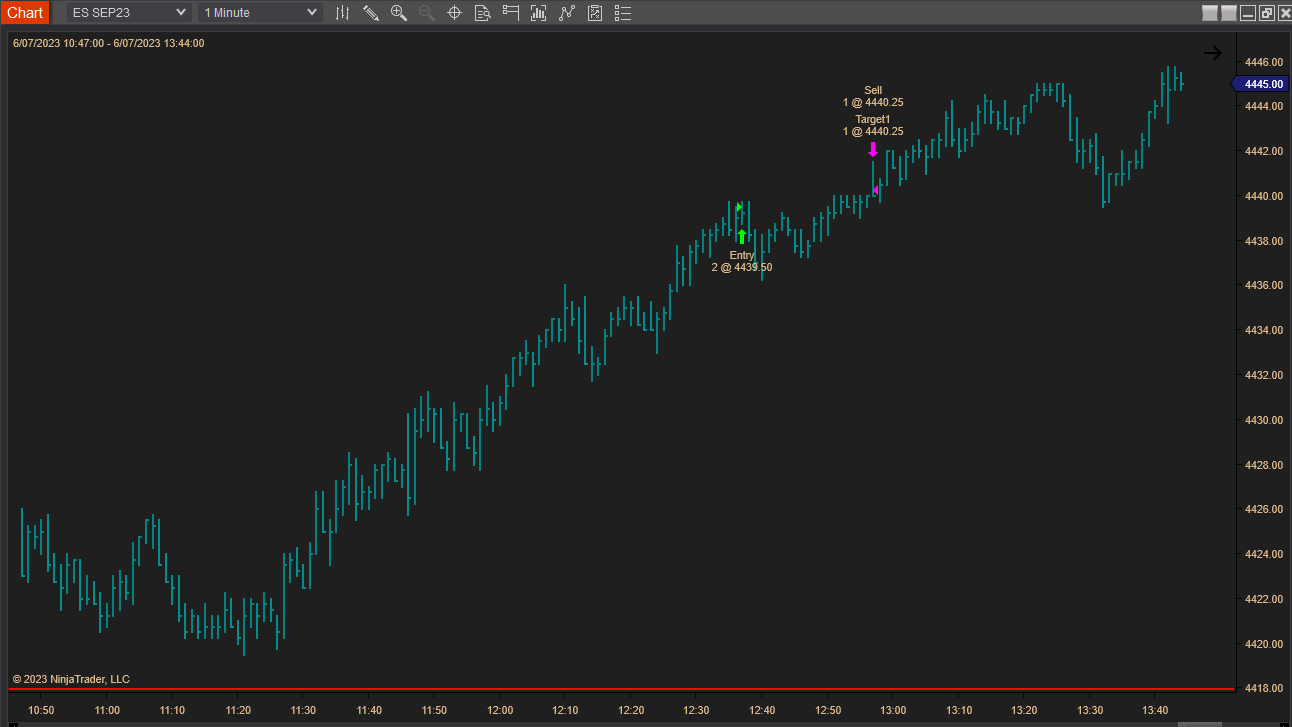
Task: Toggle the Chart Trader panel icon
Action: point(511,13)
